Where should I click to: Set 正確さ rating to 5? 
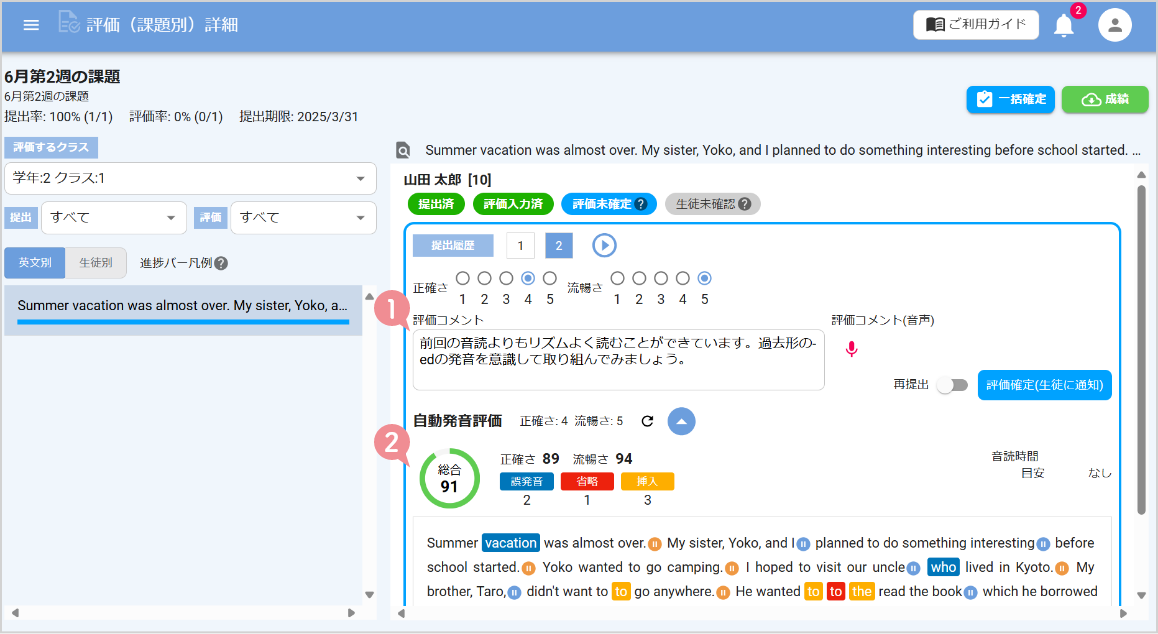[549, 279]
